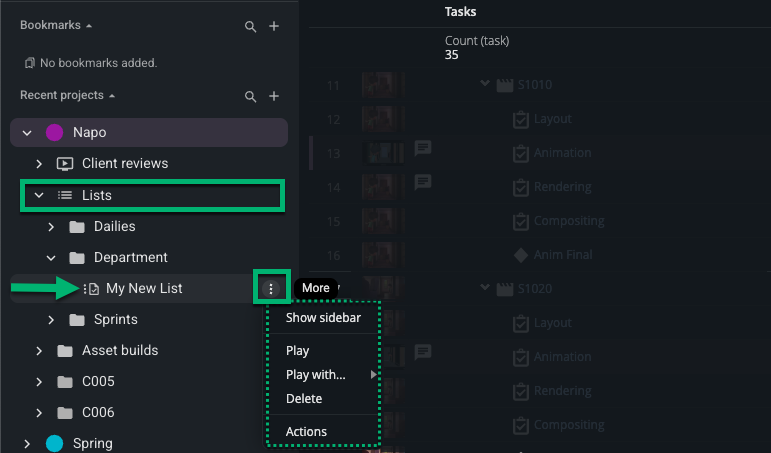Open the Spring project
This screenshot has height=453, width=771.
coord(92,444)
